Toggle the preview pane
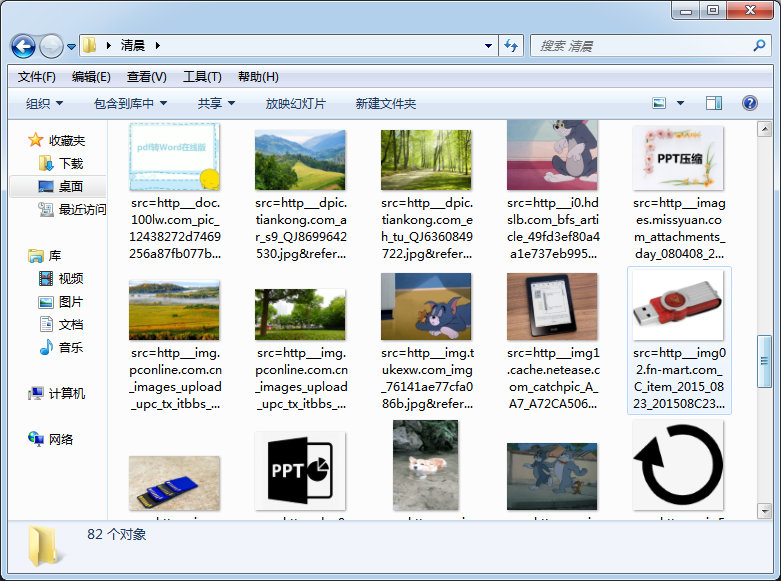Viewport: 781px width, 581px height. [714, 103]
